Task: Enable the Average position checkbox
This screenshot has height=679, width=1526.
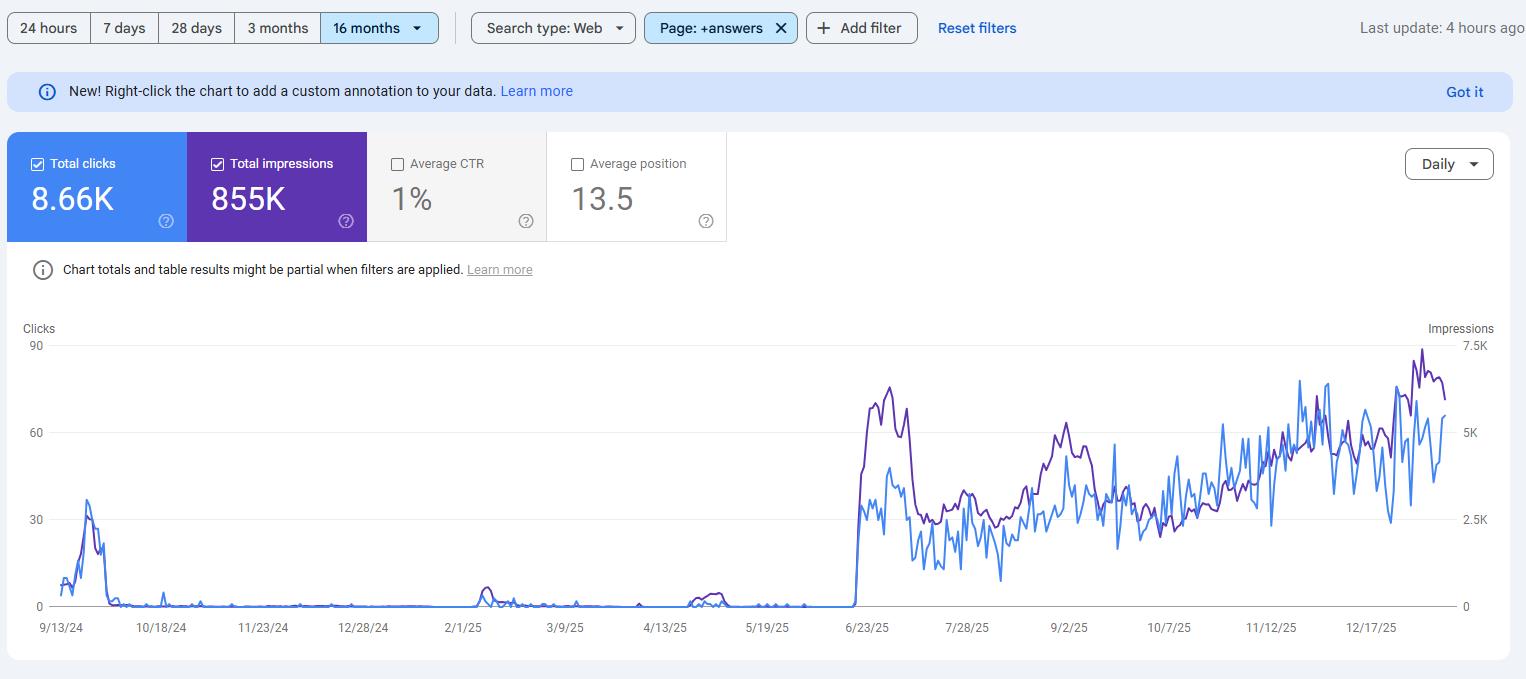Action: (578, 164)
